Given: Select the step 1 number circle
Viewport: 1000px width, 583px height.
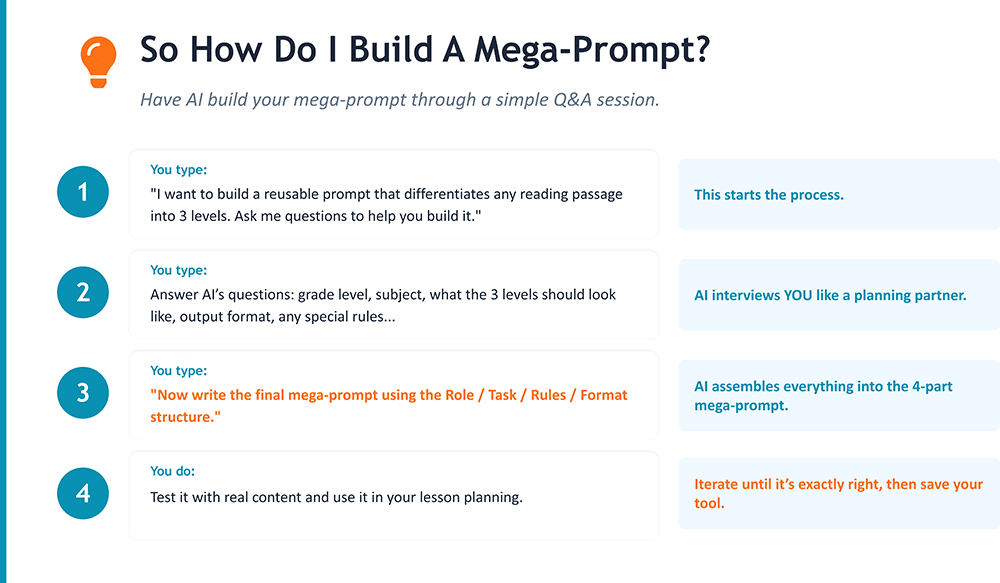Looking at the screenshot, I should tap(84, 192).
